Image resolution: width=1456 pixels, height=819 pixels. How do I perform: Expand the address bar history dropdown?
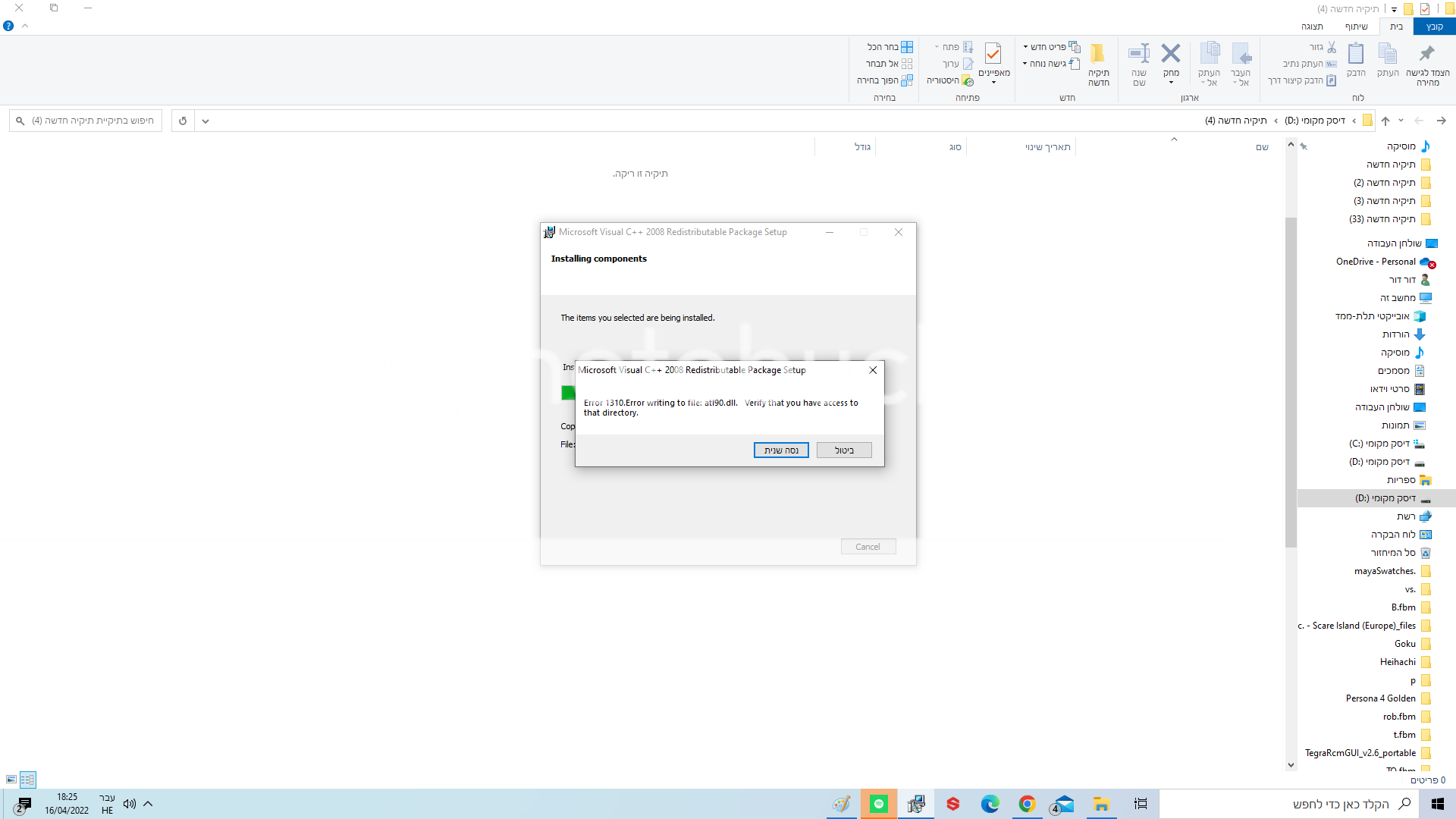pos(205,121)
